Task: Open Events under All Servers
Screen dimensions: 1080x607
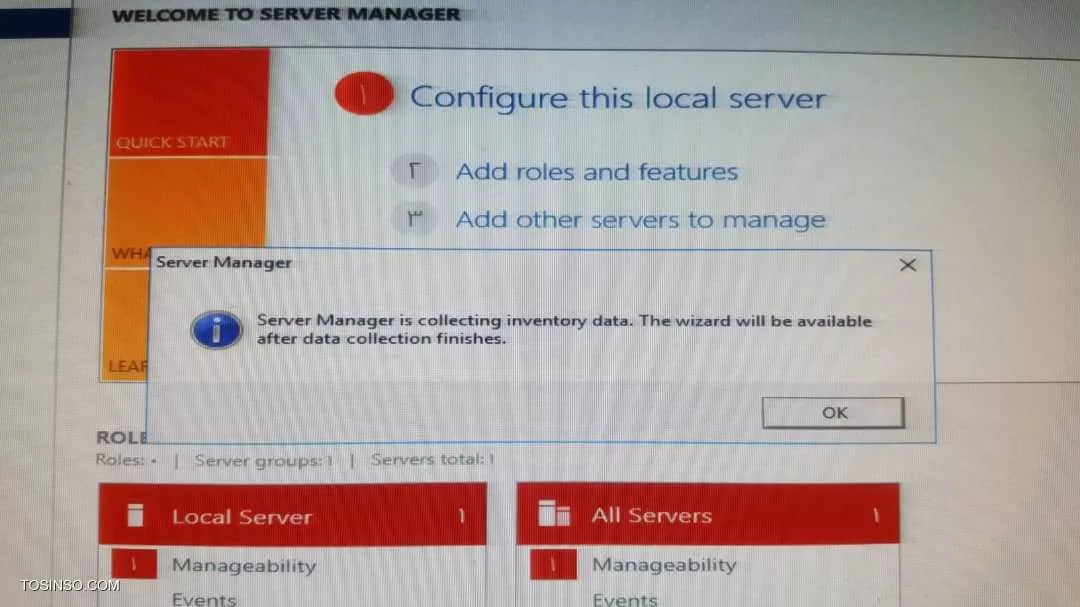Action: coord(625,599)
